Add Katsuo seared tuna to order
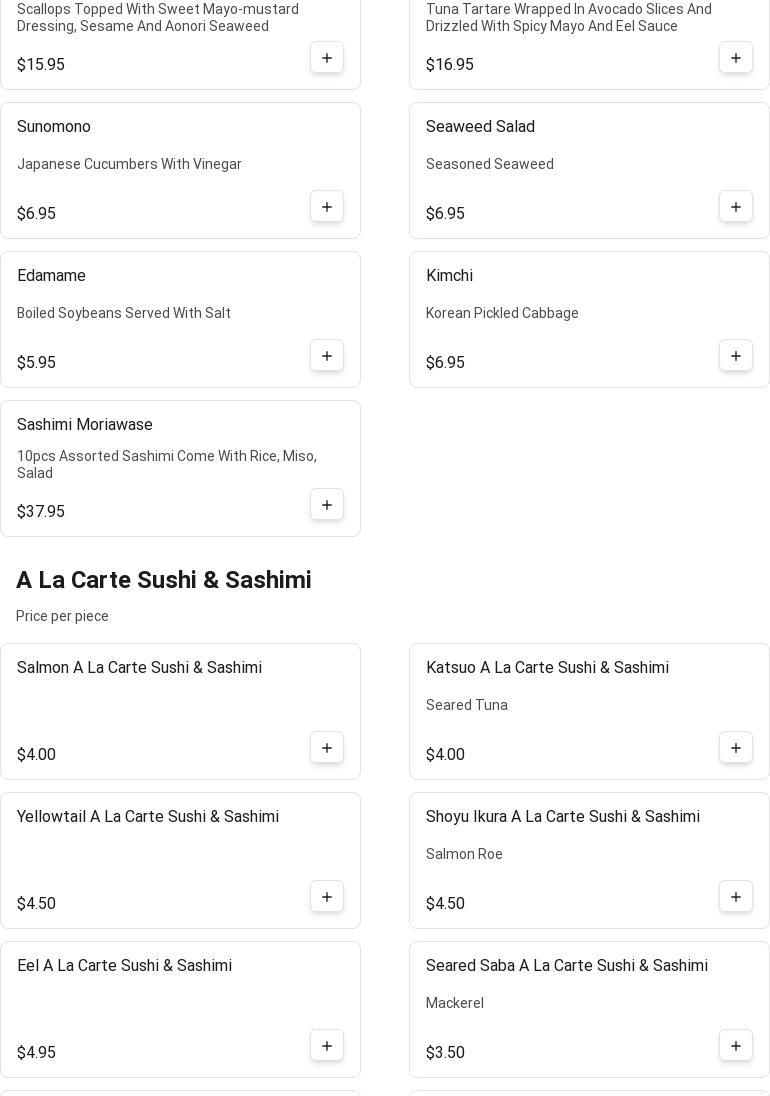This screenshot has width=770, height=1096. (736, 748)
